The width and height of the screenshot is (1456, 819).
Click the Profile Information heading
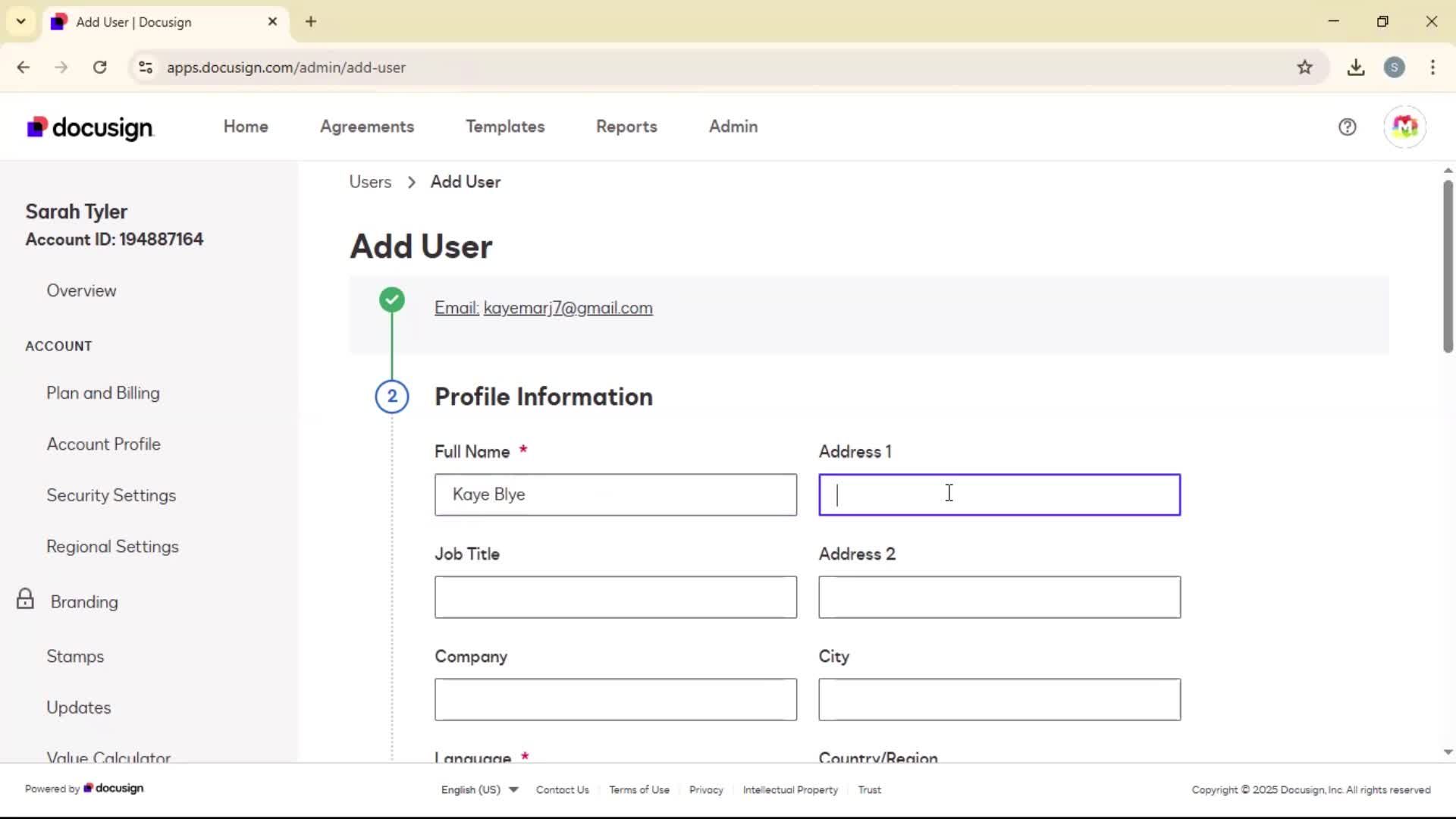click(x=543, y=397)
